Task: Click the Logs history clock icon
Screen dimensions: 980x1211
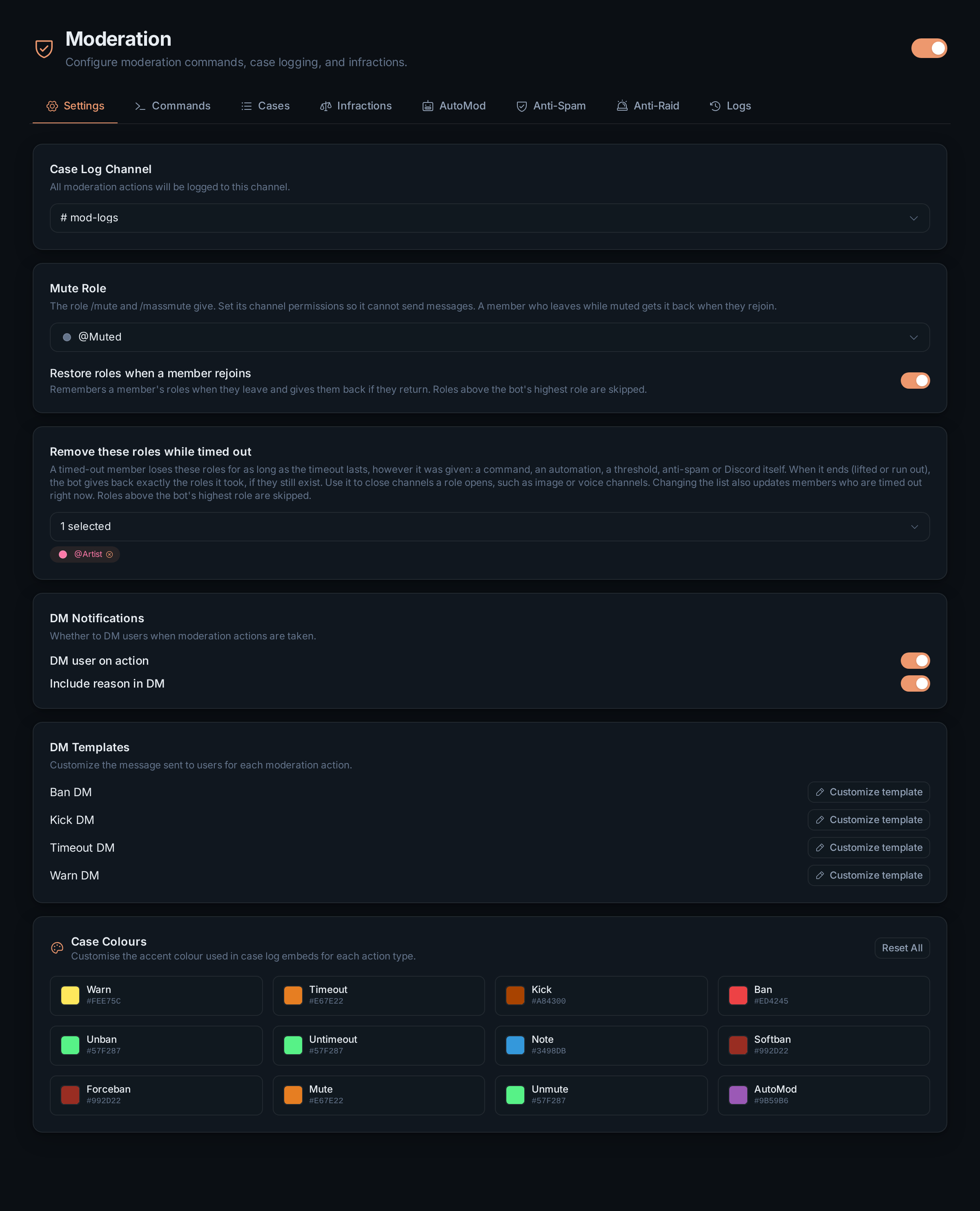Action: [715, 106]
